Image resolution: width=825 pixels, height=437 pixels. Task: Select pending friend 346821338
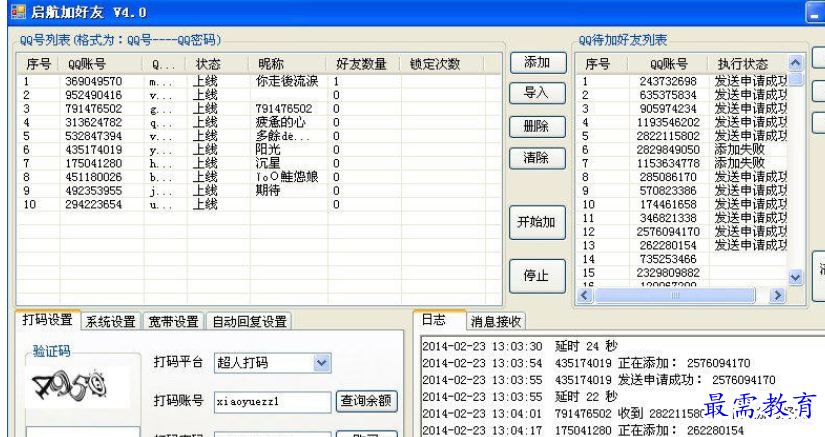(682, 218)
